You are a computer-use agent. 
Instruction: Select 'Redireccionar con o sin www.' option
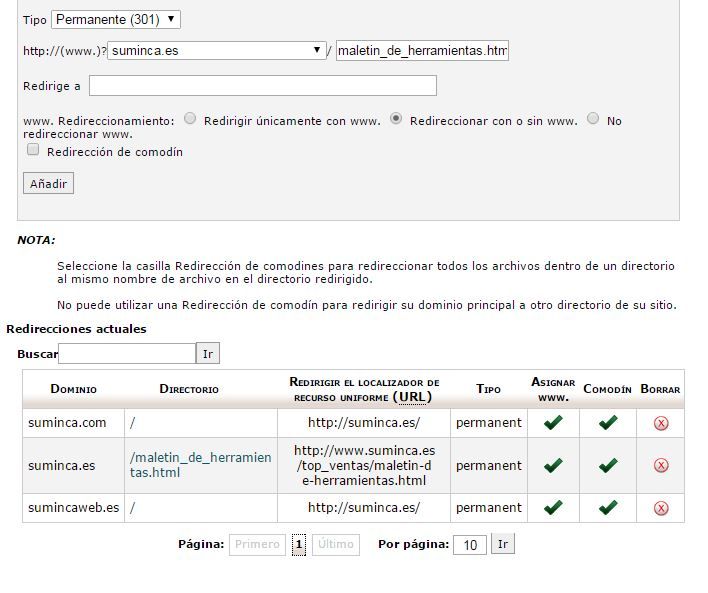pos(396,118)
